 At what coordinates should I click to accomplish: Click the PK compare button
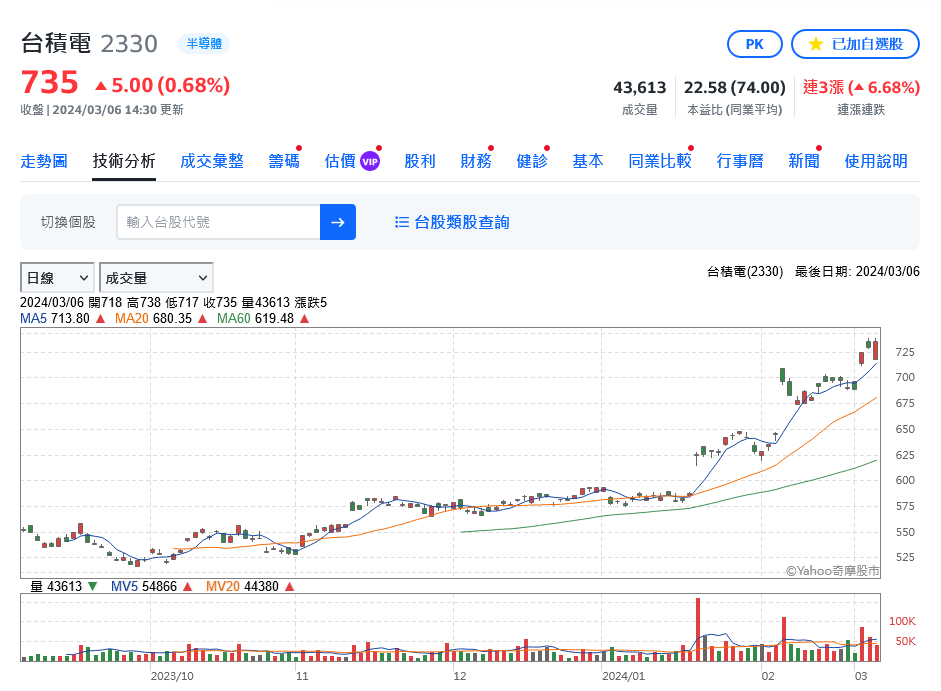[x=754, y=44]
